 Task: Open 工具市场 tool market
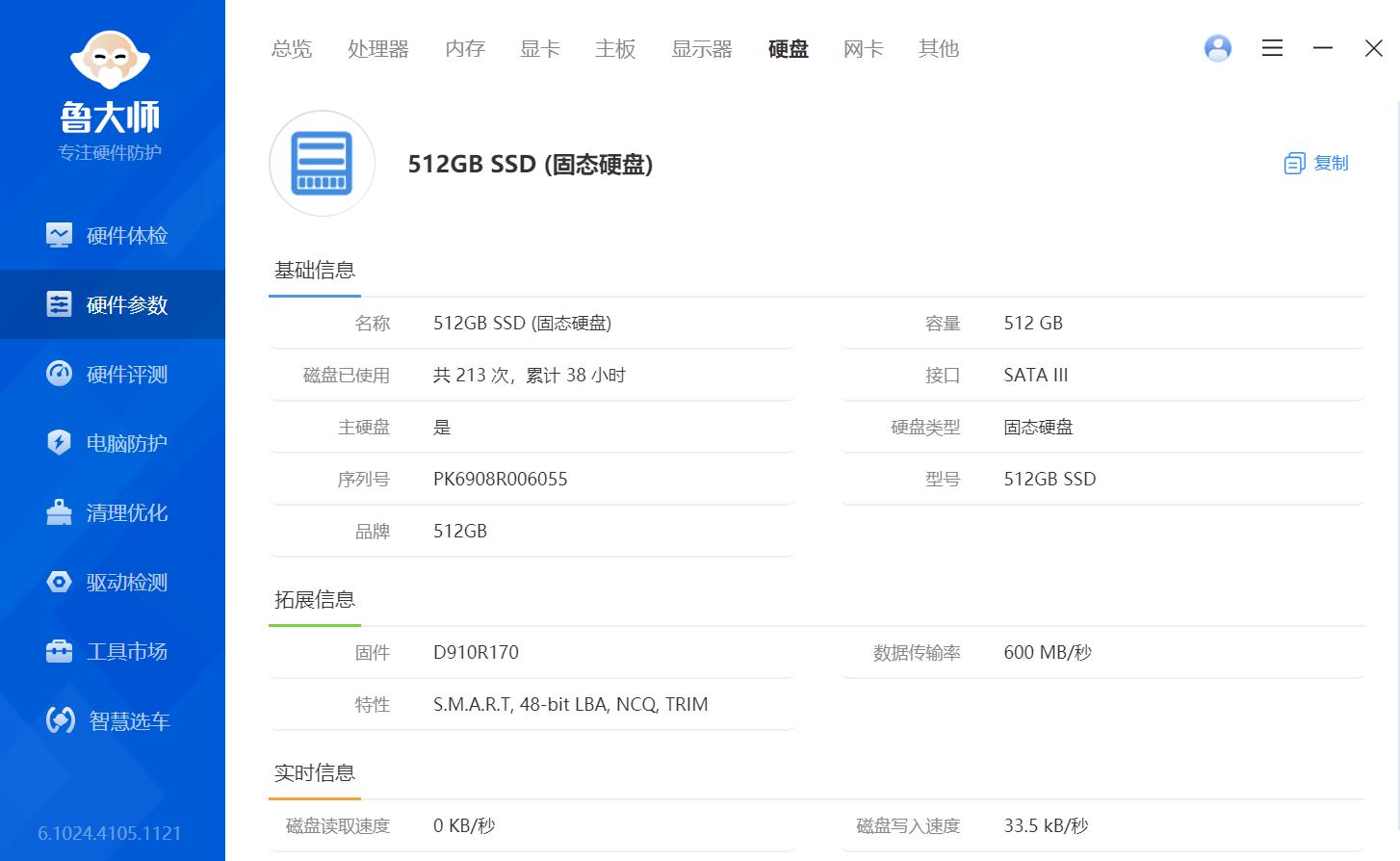coord(112,651)
